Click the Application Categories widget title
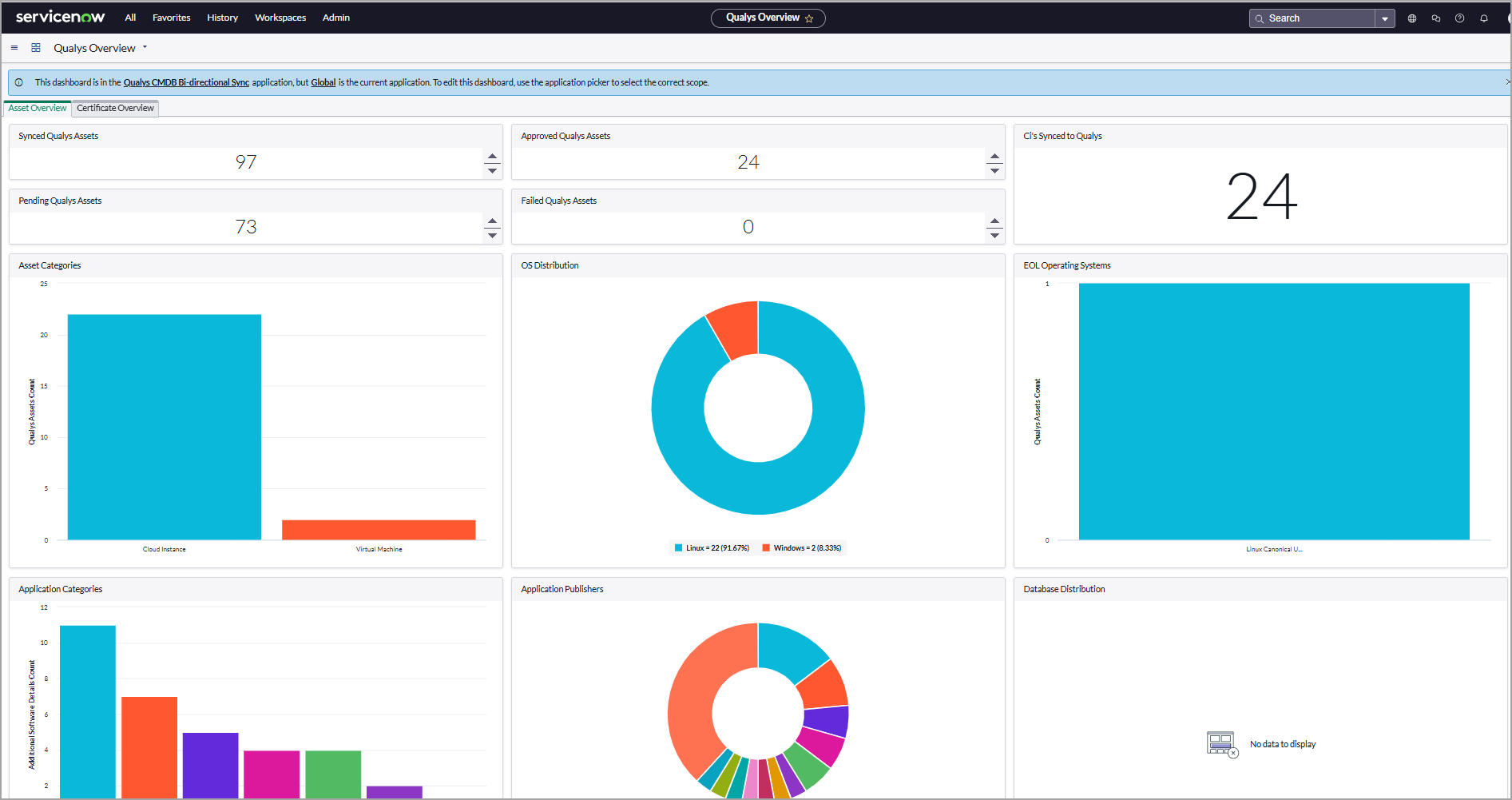The width and height of the screenshot is (1512, 800). pyautogui.click(x=61, y=589)
